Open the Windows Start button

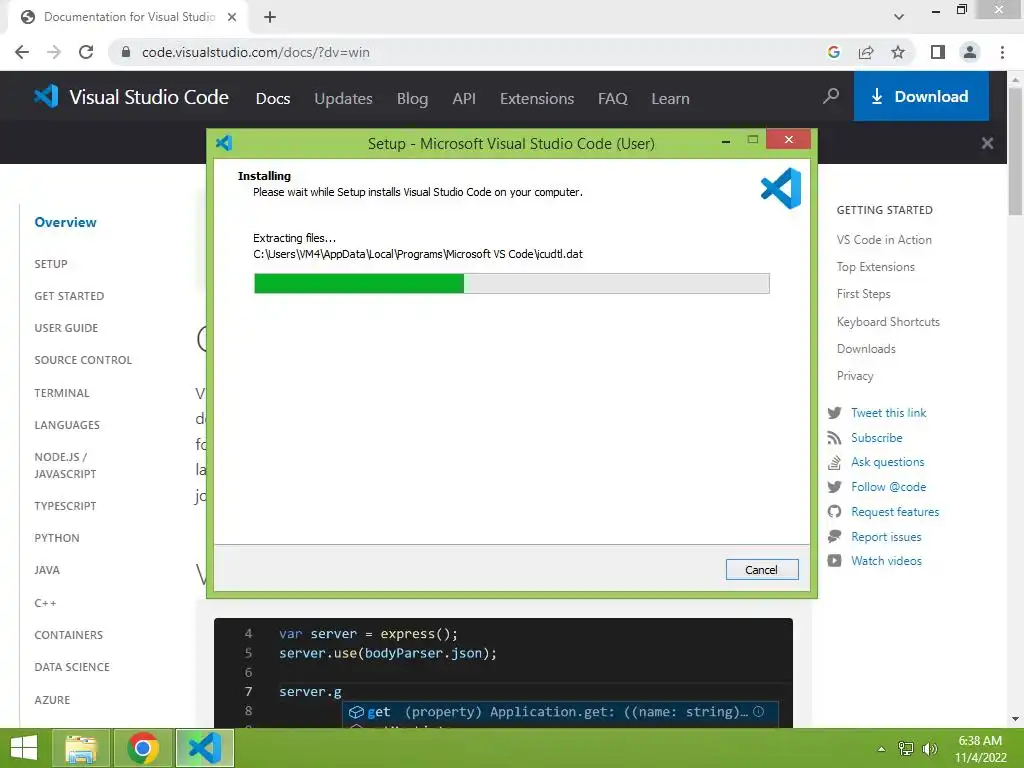pos(24,748)
